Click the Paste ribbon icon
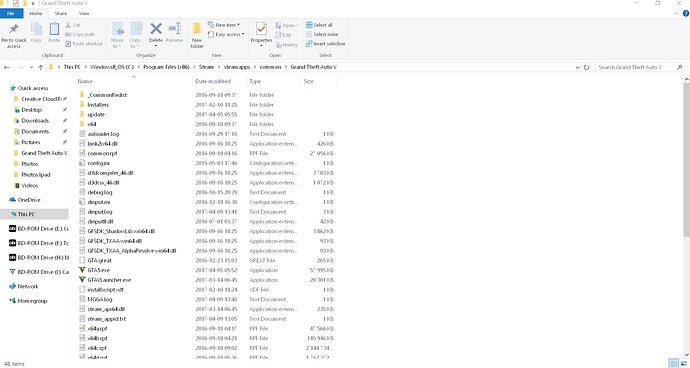 54,29
